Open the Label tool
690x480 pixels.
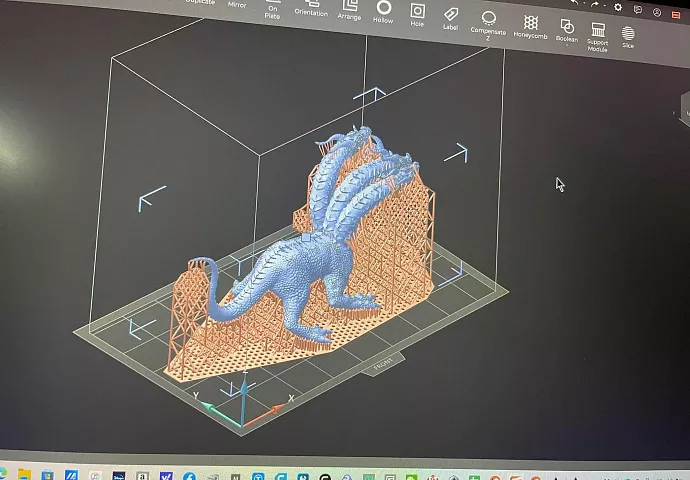pyautogui.click(x=451, y=19)
